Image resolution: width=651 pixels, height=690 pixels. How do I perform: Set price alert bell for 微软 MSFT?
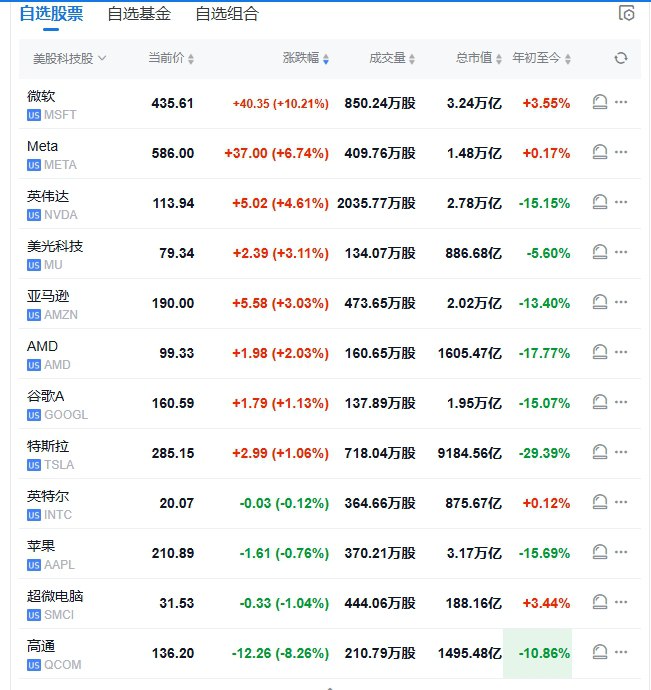[x=600, y=103]
